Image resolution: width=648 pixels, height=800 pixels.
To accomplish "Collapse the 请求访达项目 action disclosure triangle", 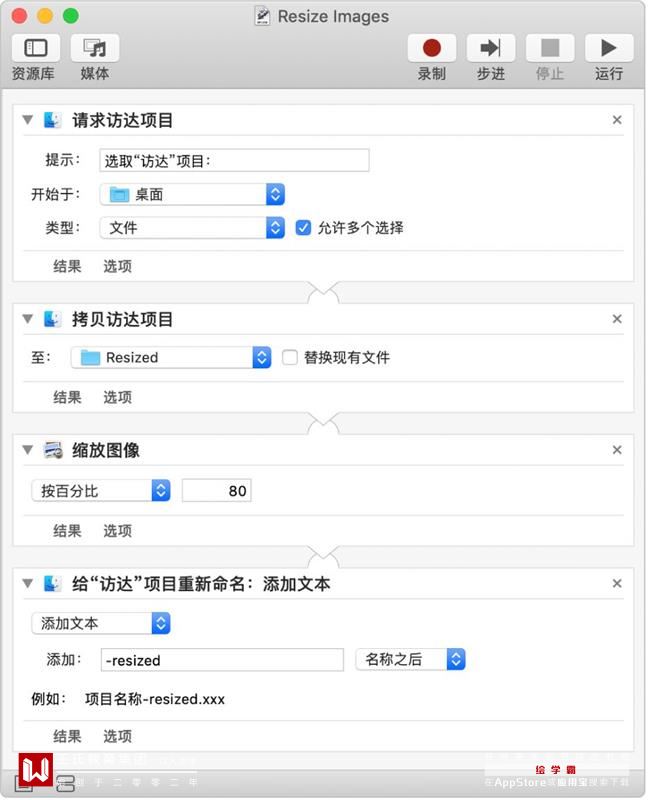I will [28, 120].
